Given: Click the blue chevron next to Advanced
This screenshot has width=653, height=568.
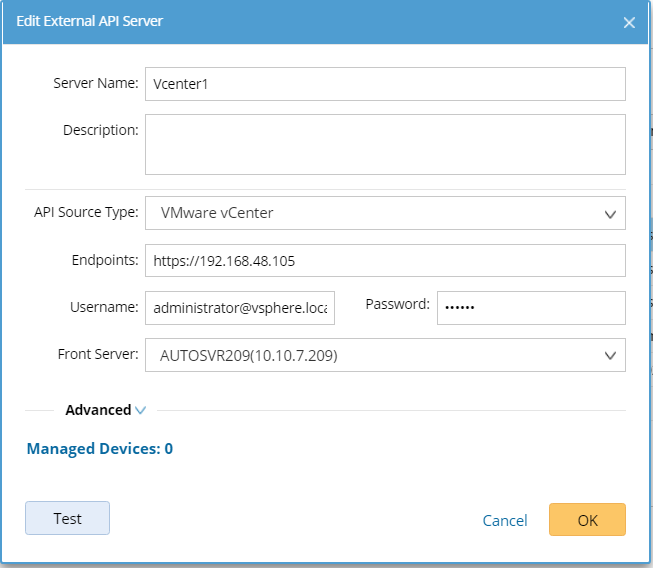Looking at the screenshot, I should click(x=140, y=410).
